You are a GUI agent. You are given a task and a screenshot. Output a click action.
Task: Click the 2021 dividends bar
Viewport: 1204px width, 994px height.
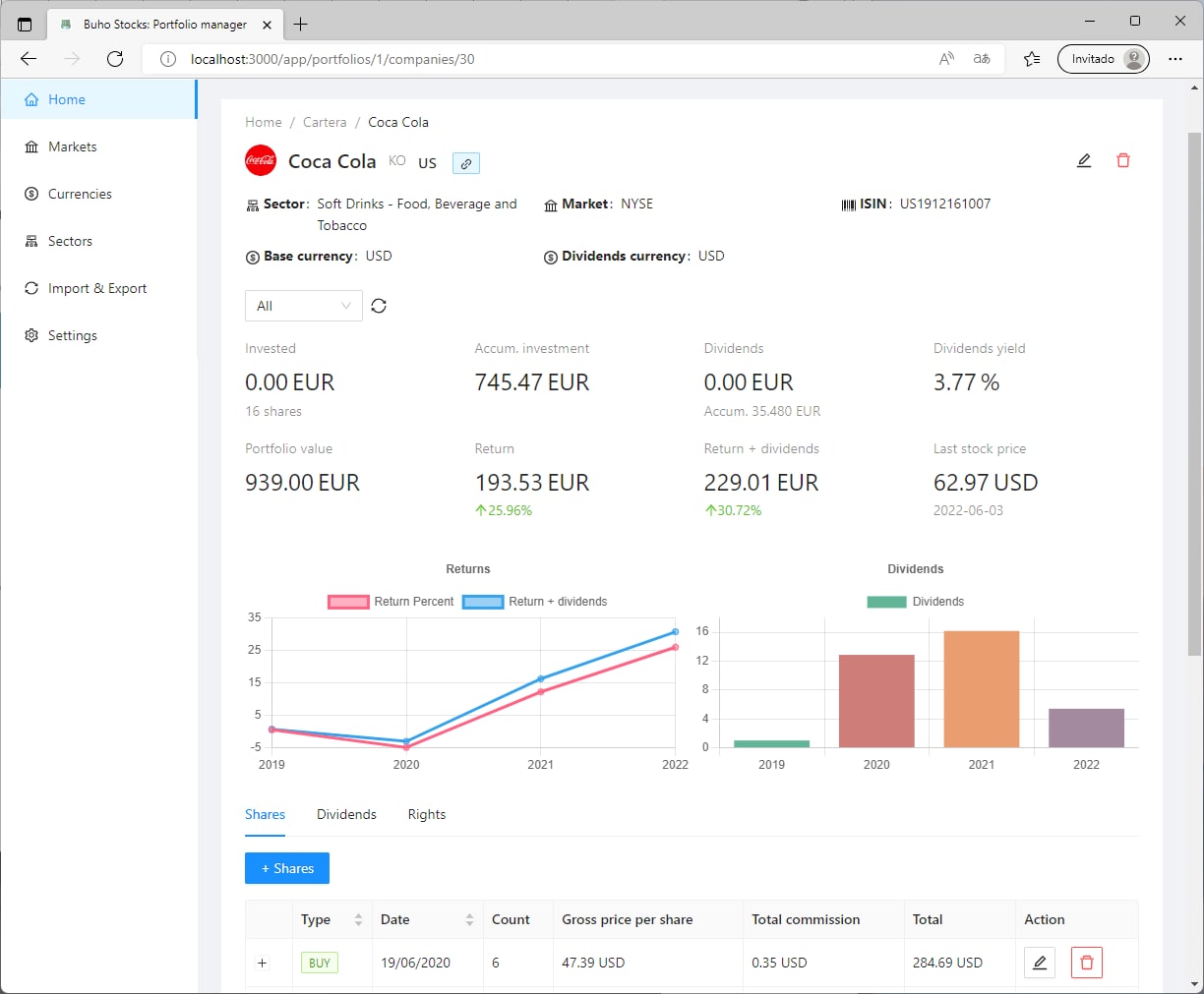(982, 689)
